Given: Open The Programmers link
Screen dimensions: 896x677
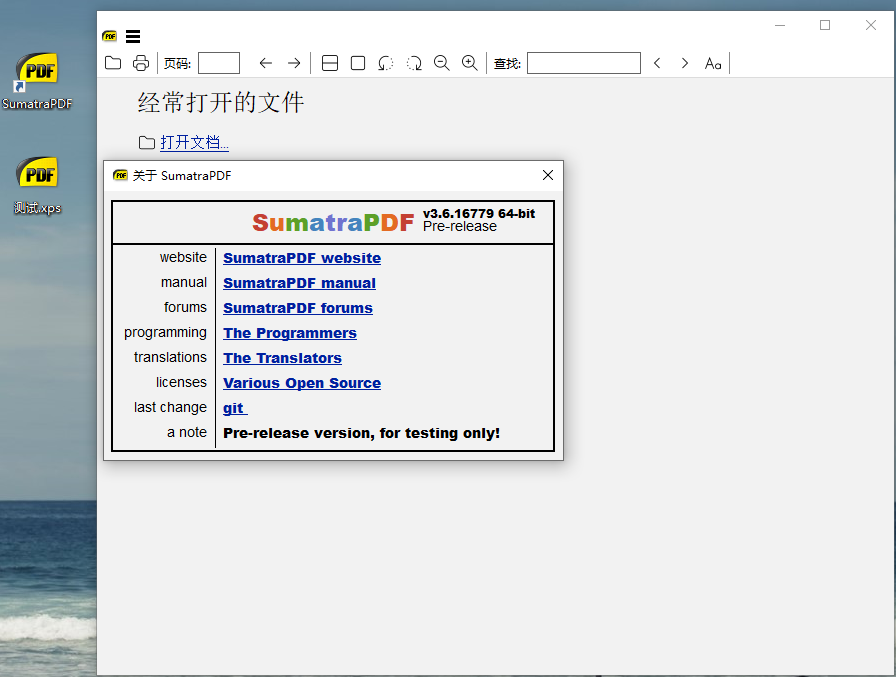Looking at the screenshot, I should [290, 333].
